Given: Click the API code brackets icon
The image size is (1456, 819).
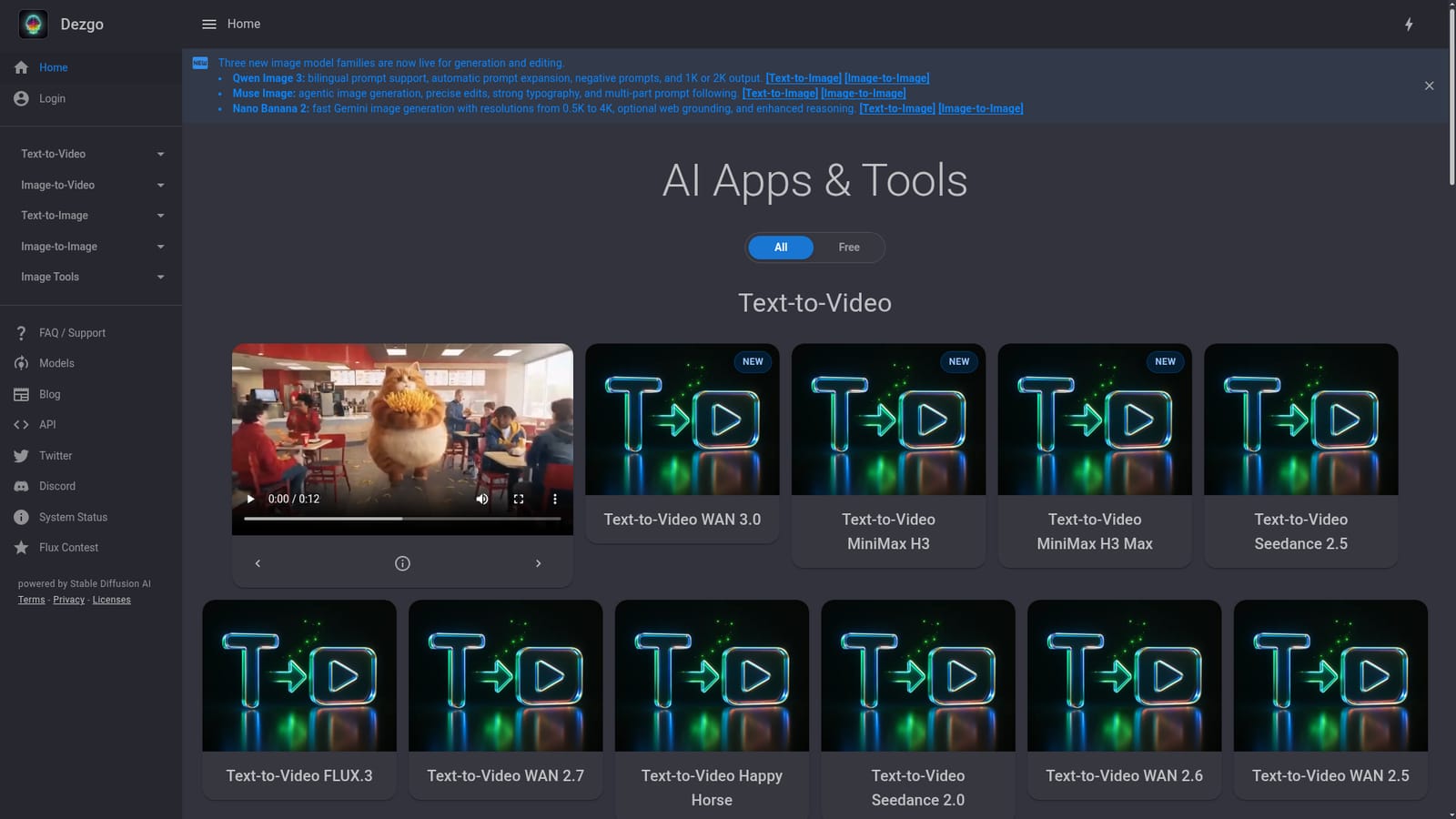Looking at the screenshot, I should point(22,425).
